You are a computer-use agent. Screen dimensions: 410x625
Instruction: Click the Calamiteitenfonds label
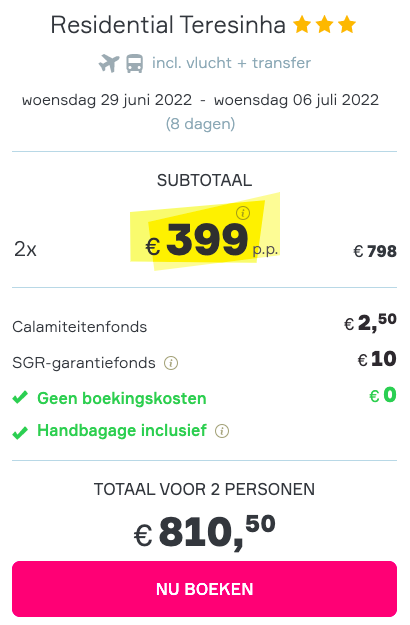(80, 327)
